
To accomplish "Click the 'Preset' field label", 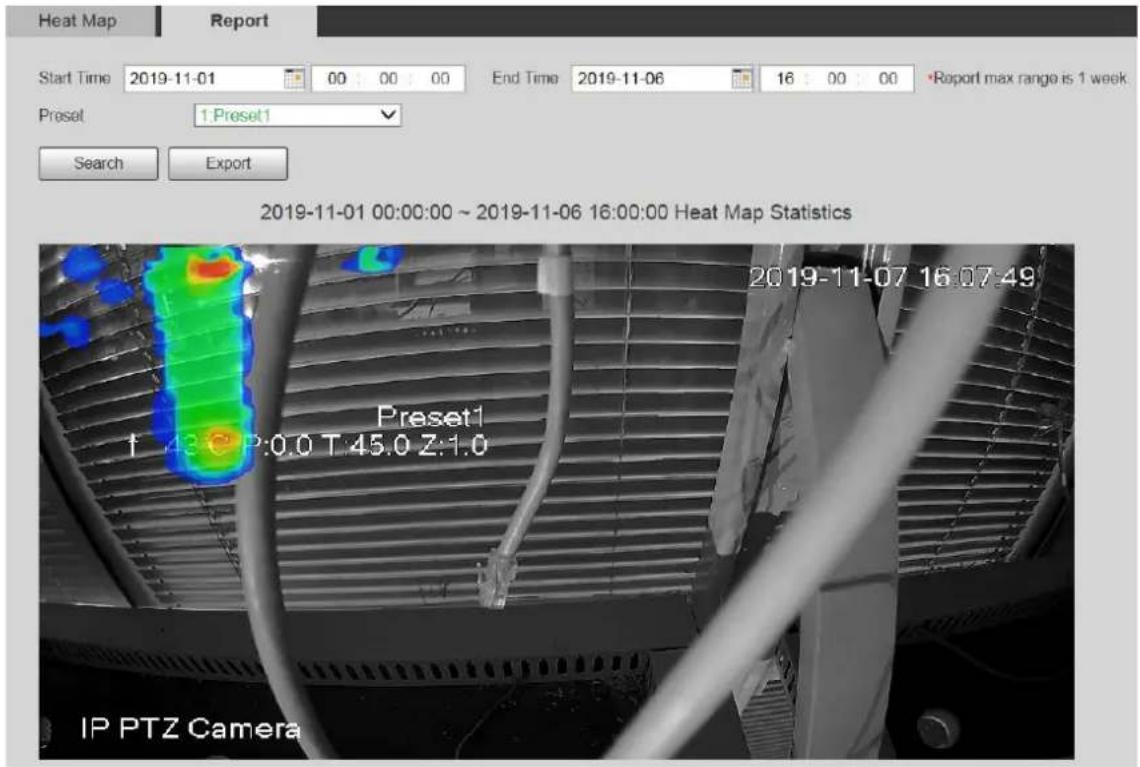I will click(61, 116).
